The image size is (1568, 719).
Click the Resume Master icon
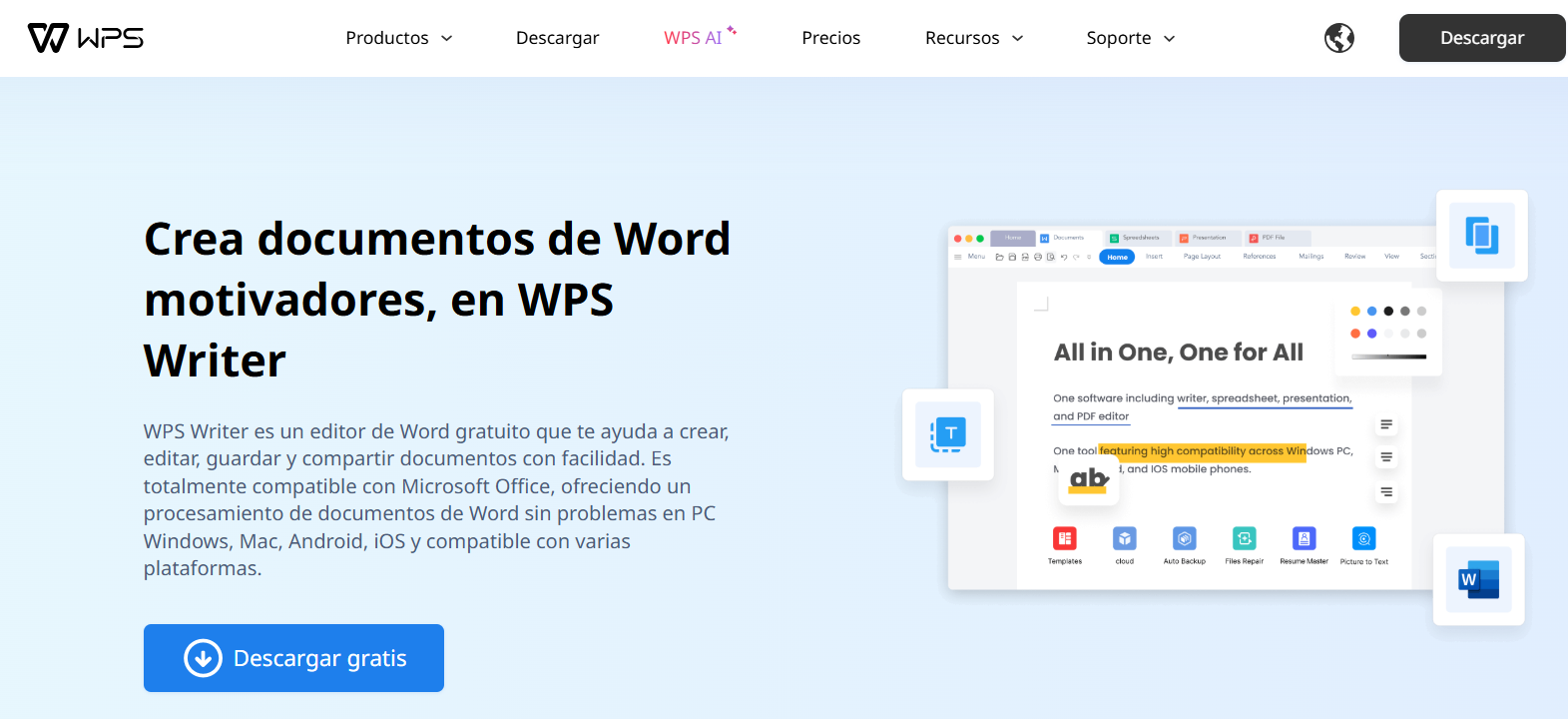pos(1305,539)
